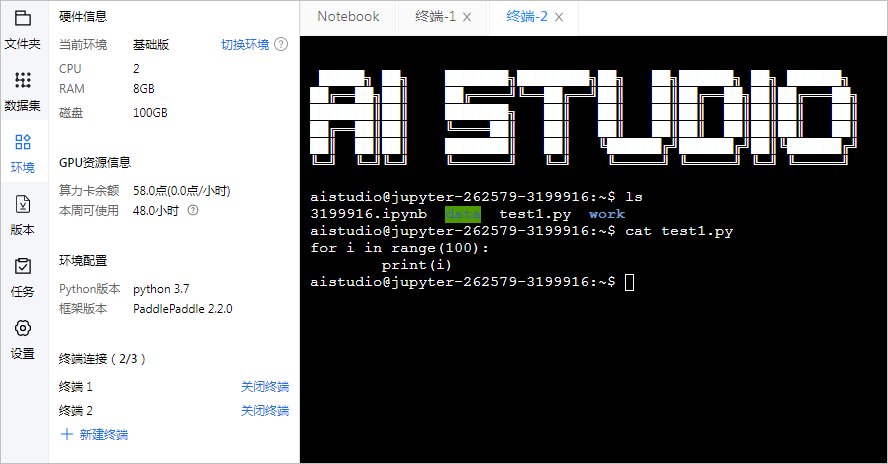The width and height of the screenshot is (888, 464).
Task: Click the 'for i in range(100):' line
Action: tap(399, 248)
